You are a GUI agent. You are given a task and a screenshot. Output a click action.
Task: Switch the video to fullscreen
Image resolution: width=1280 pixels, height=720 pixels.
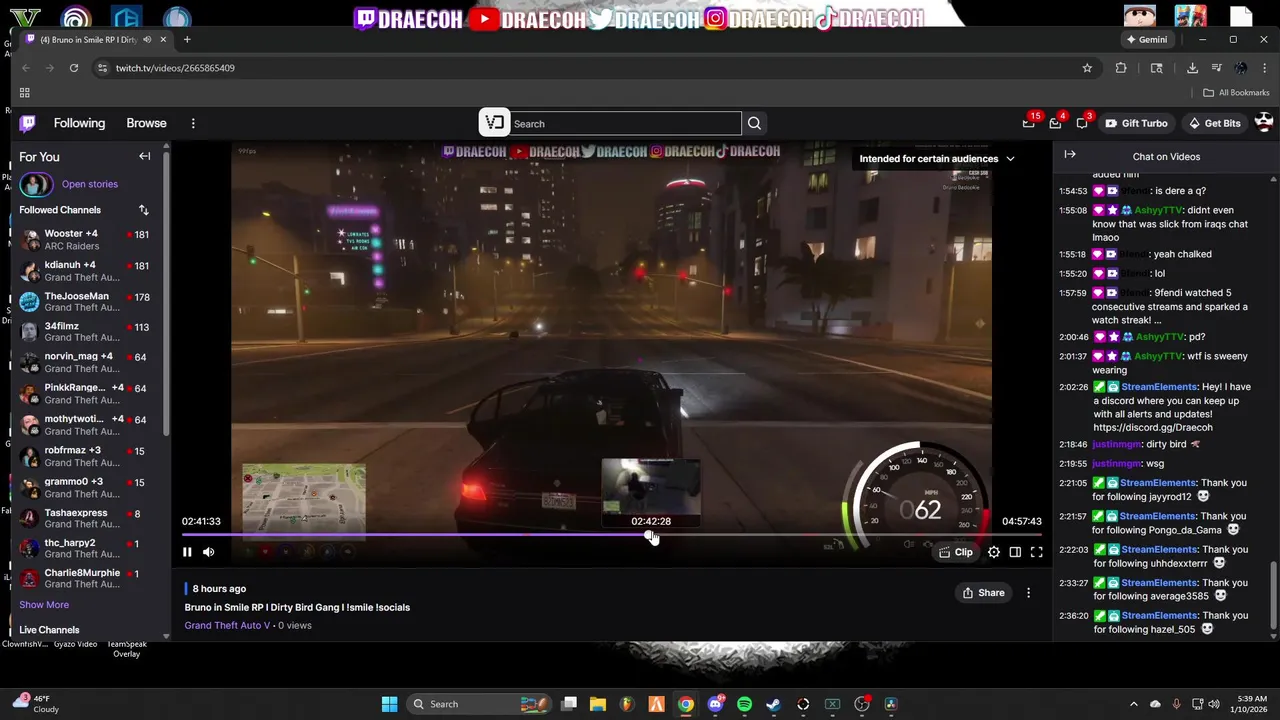[1037, 552]
